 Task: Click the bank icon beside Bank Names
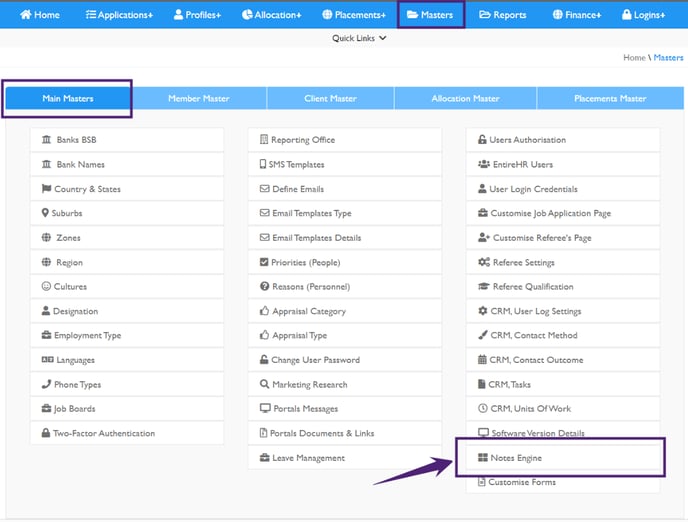[x=46, y=164]
